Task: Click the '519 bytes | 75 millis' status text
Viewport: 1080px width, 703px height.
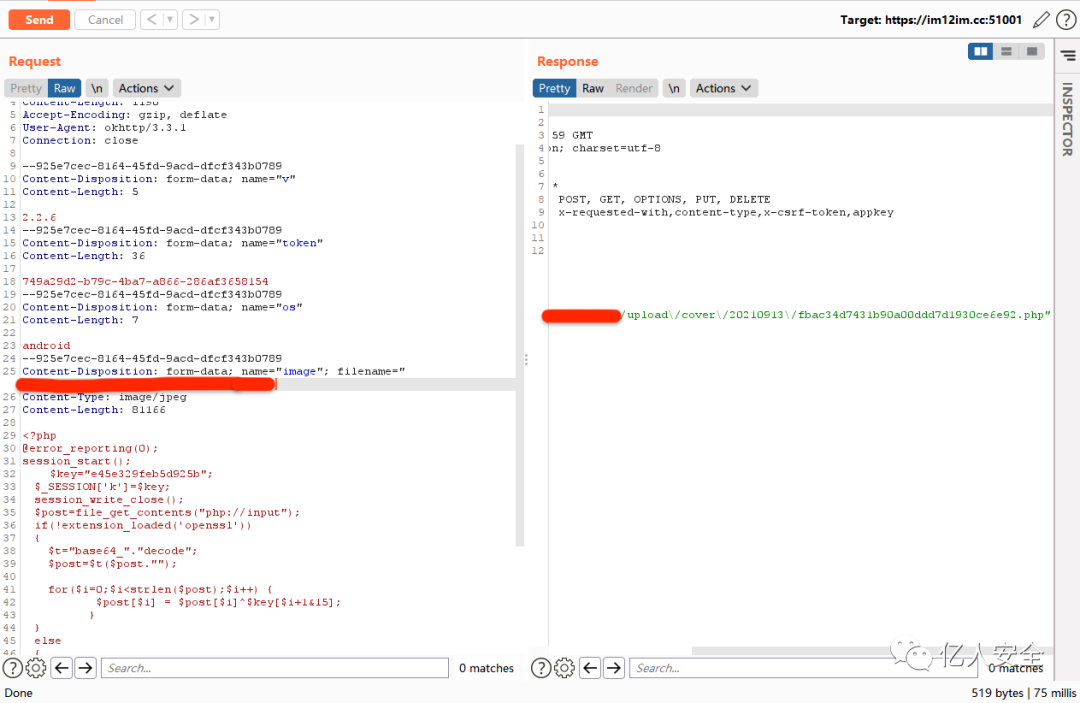Action: coord(1024,693)
